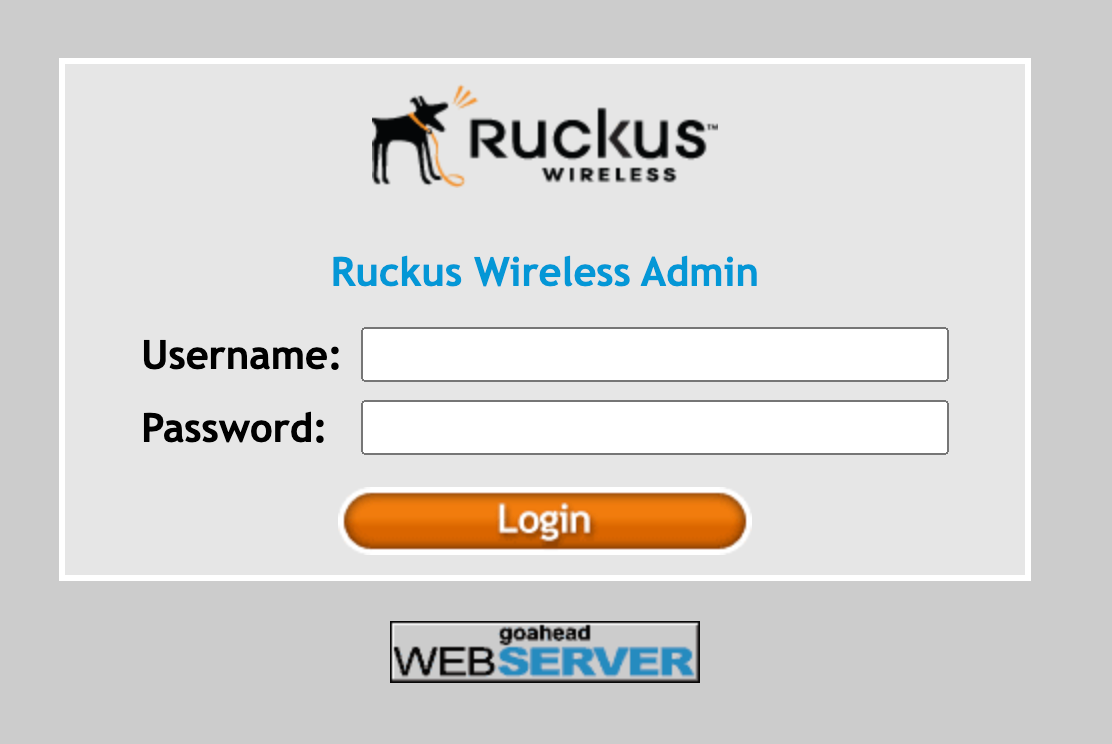Image resolution: width=1112 pixels, height=744 pixels.
Task: Click the WIRELESS text beneath Ruckus wordmark
Action: [x=609, y=174]
